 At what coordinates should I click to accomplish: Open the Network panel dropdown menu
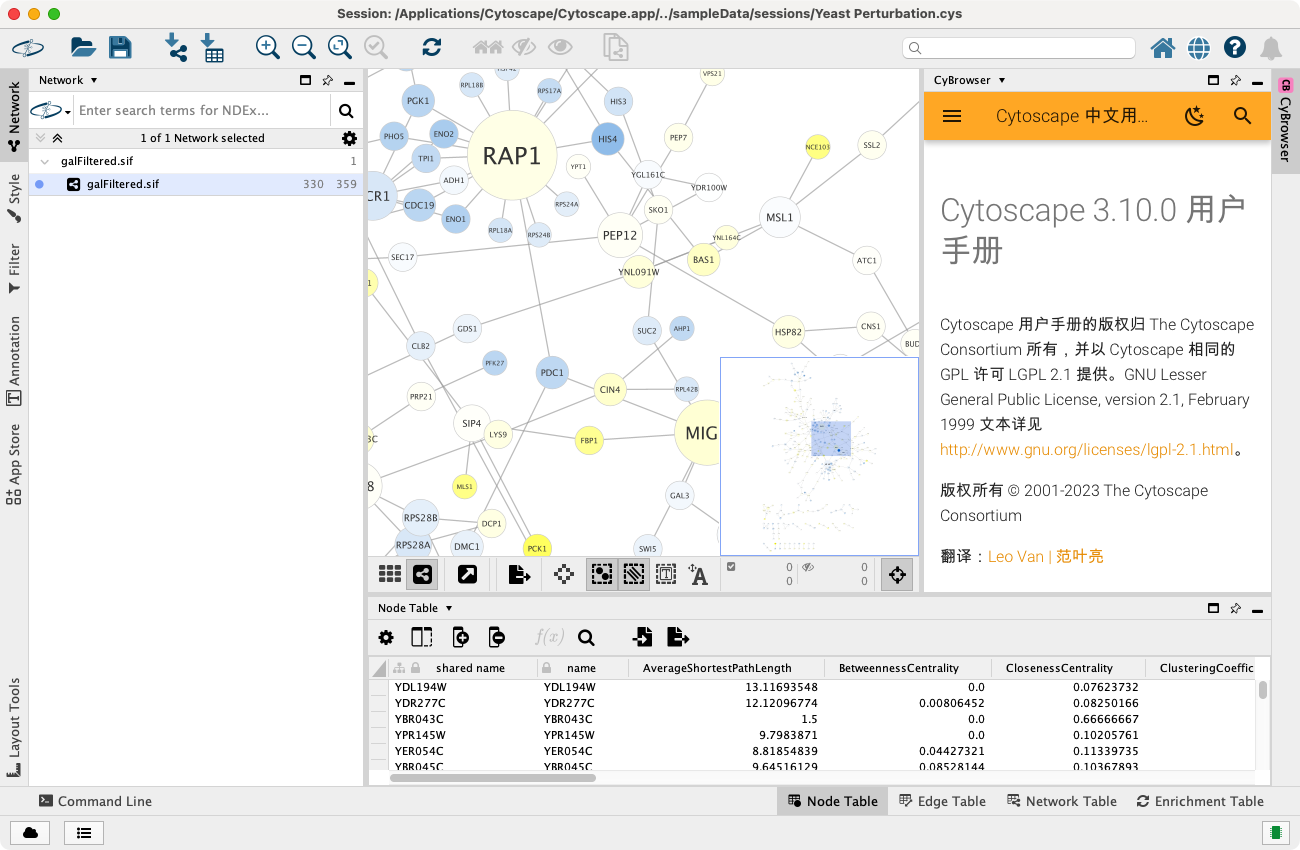point(94,80)
